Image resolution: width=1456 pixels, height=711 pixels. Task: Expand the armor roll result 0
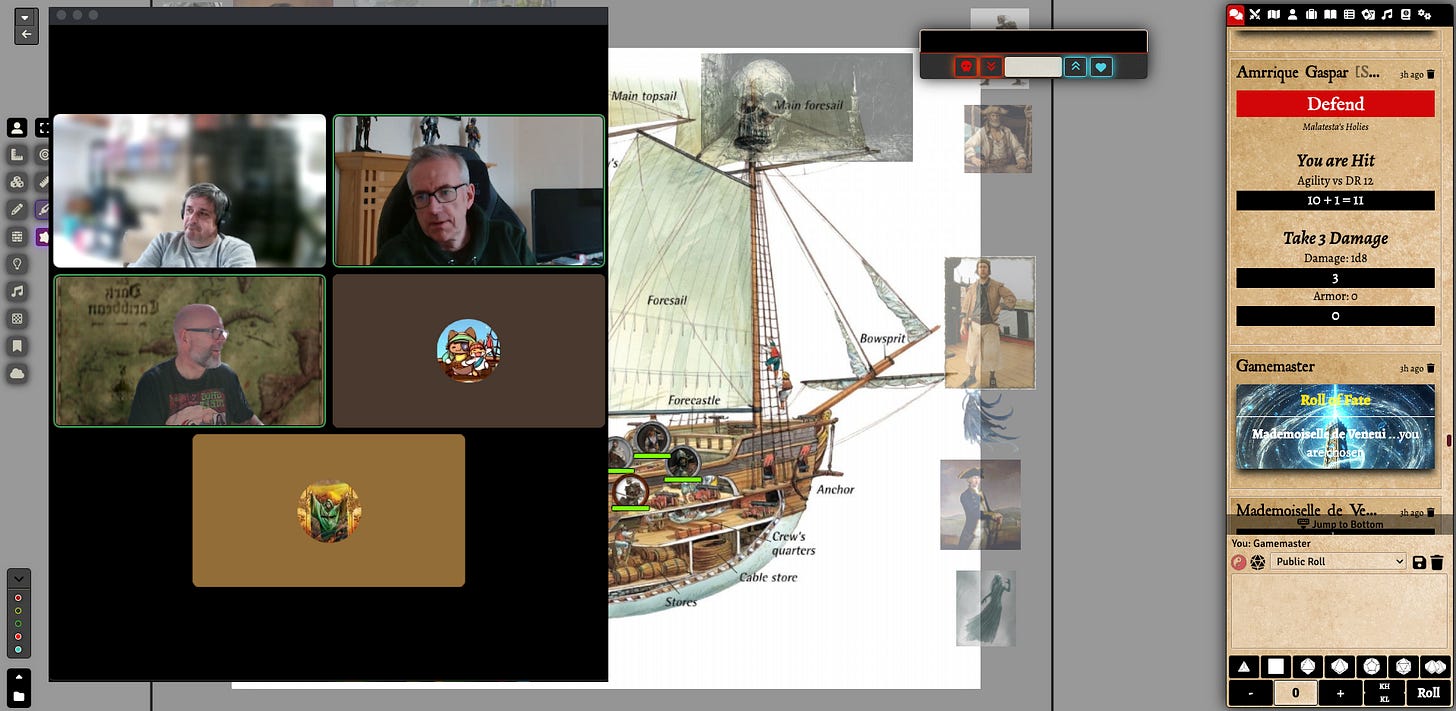coord(1335,316)
